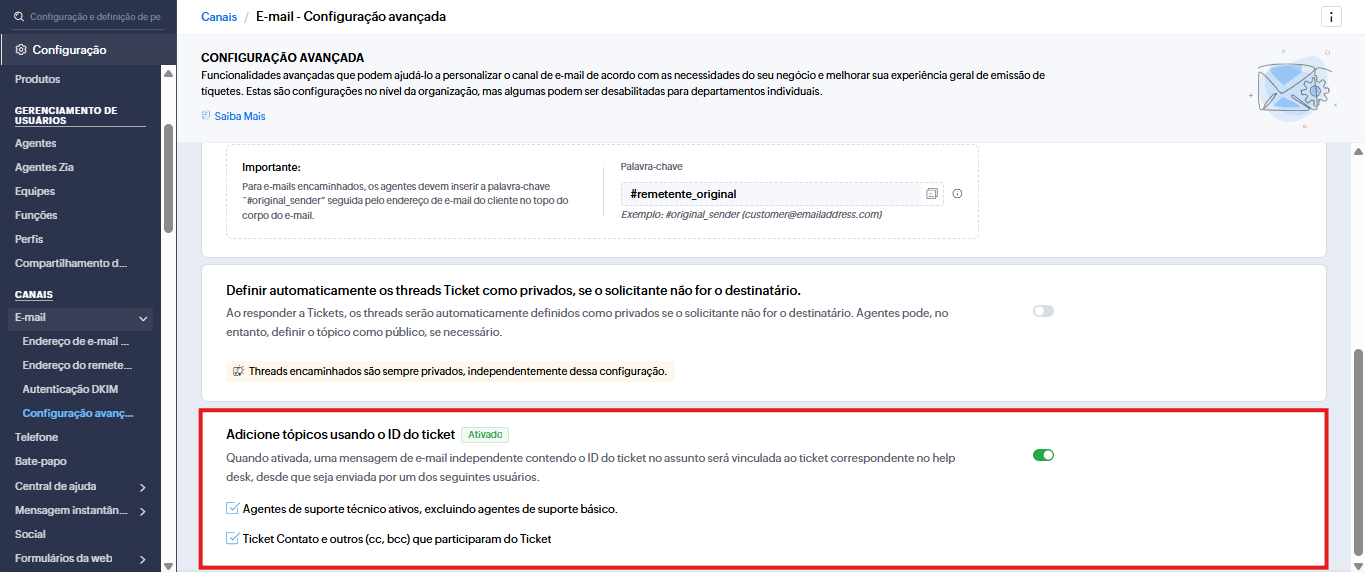Go to Canais breadcrumb link
Image resolution: width=1365 pixels, height=572 pixels.
(x=219, y=17)
